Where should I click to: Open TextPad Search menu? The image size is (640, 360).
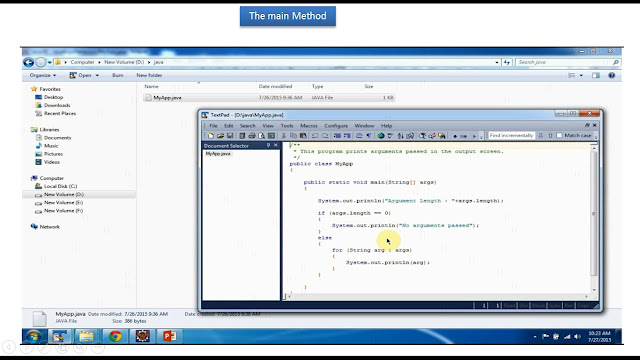pos(247,126)
